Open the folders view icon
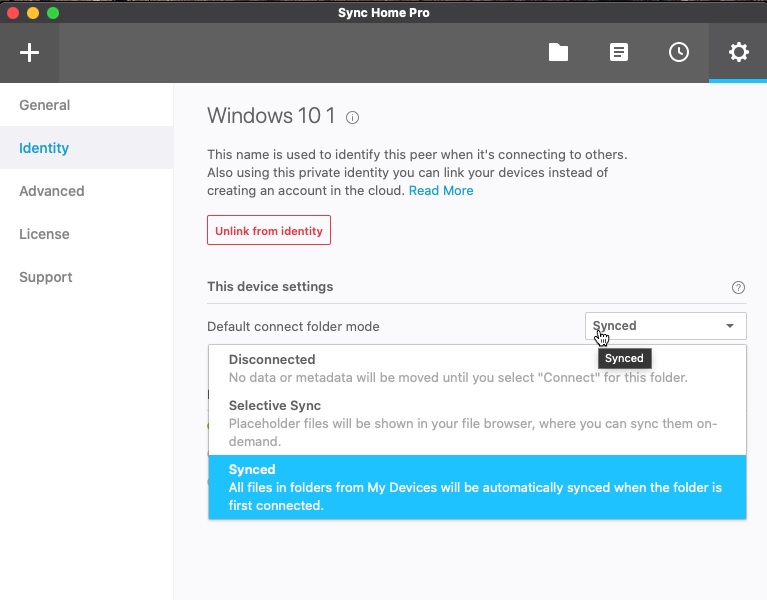This screenshot has width=767, height=600. tap(558, 52)
